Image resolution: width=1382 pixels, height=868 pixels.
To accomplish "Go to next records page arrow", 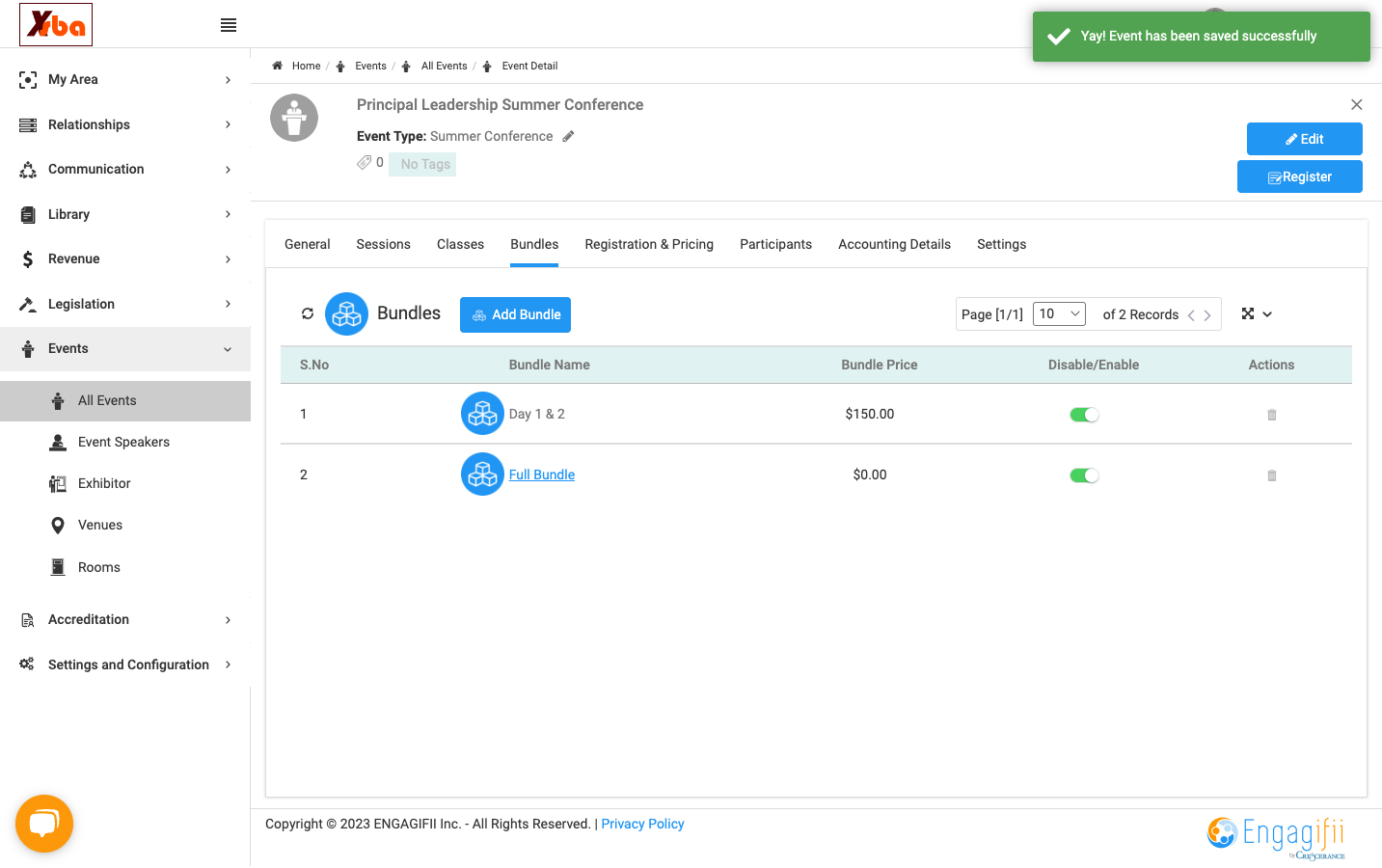I will click(x=1207, y=315).
